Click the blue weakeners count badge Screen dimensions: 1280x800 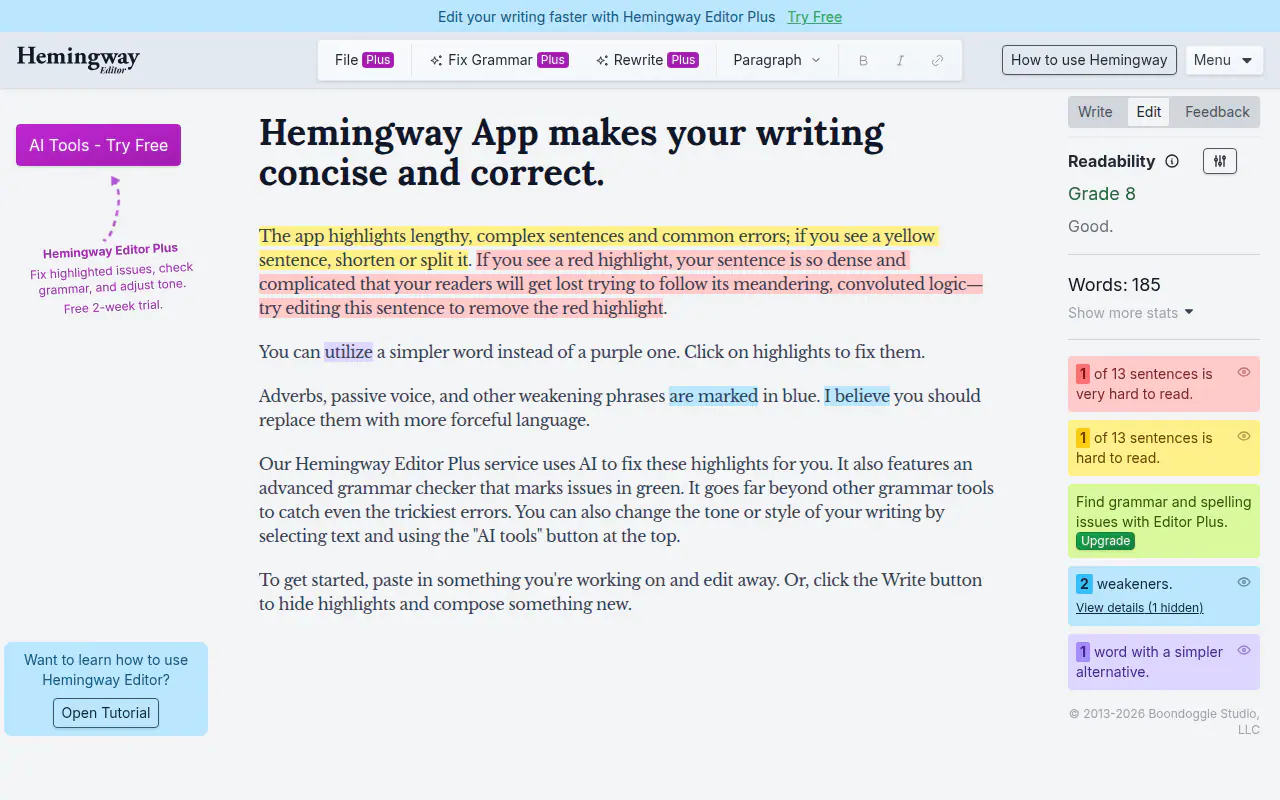pos(1084,584)
